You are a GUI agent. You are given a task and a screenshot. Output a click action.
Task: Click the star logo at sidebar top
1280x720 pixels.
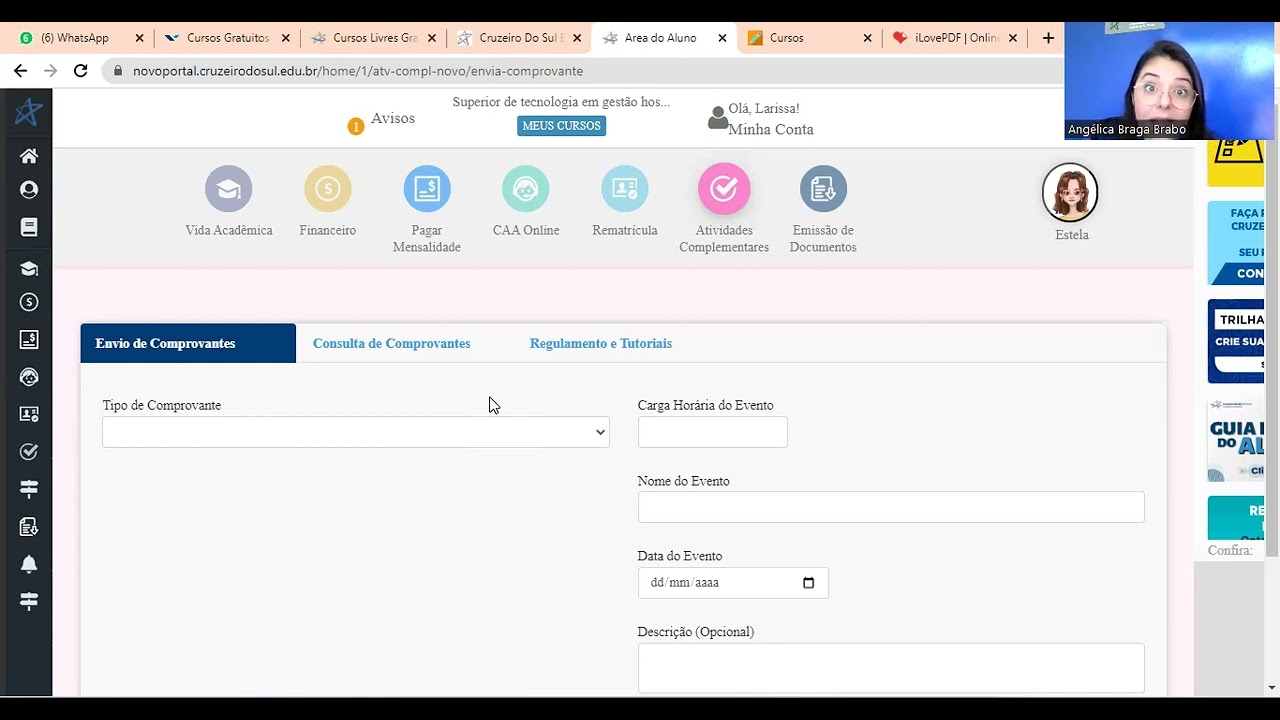tap(28, 112)
